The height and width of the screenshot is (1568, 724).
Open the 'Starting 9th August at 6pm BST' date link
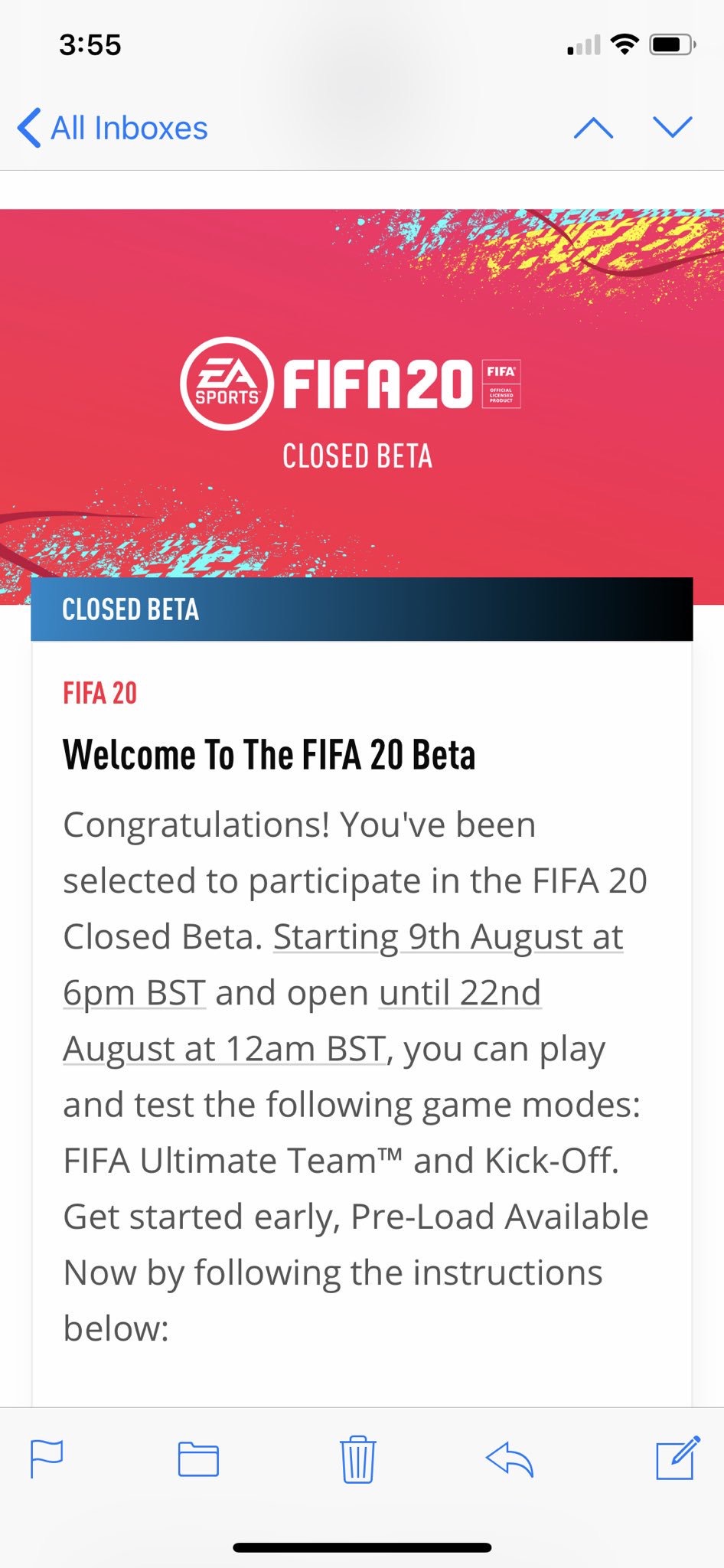coord(448,937)
